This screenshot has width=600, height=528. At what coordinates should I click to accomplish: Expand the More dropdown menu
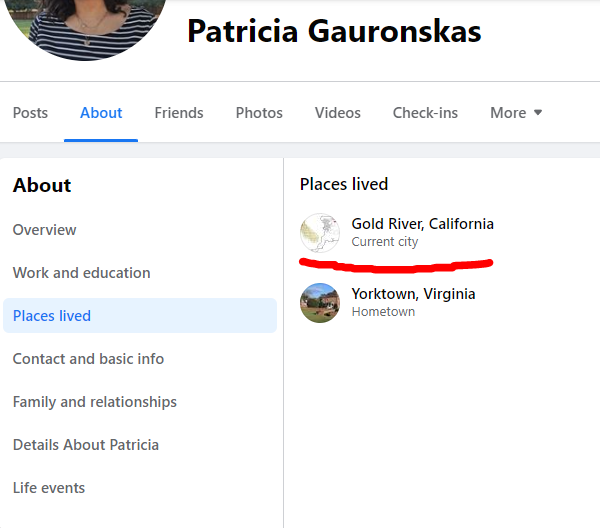[516, 113]
